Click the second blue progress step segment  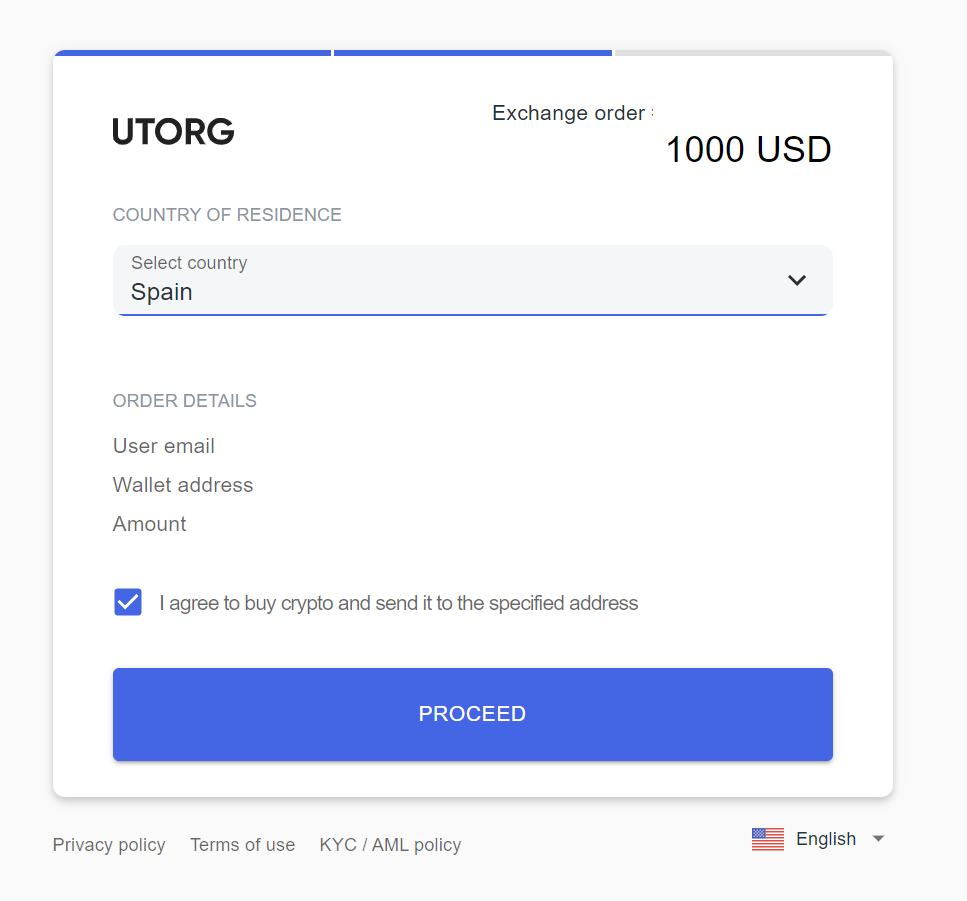pos(472,53)
